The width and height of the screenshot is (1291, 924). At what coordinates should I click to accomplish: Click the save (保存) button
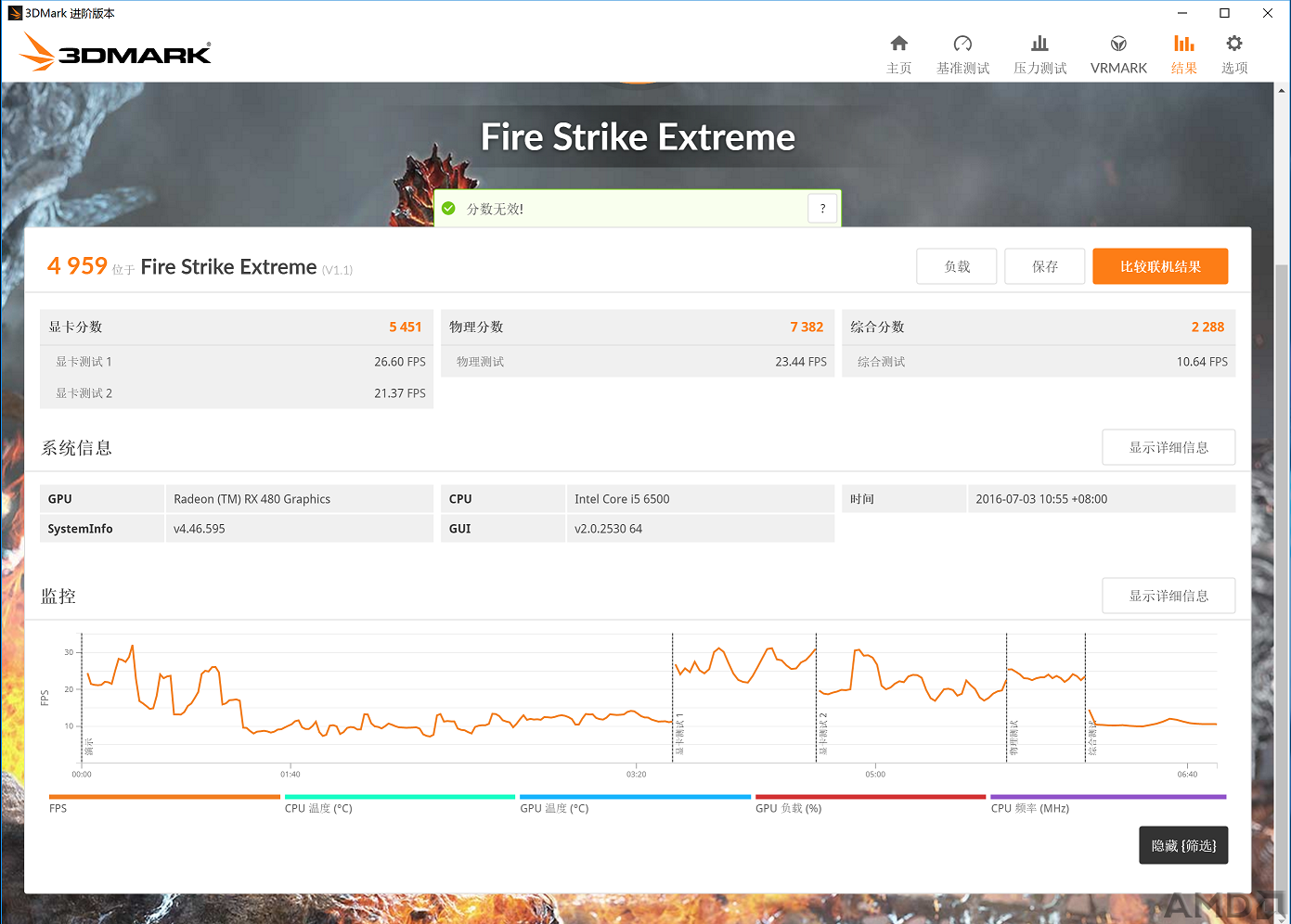pos(1045,266)
